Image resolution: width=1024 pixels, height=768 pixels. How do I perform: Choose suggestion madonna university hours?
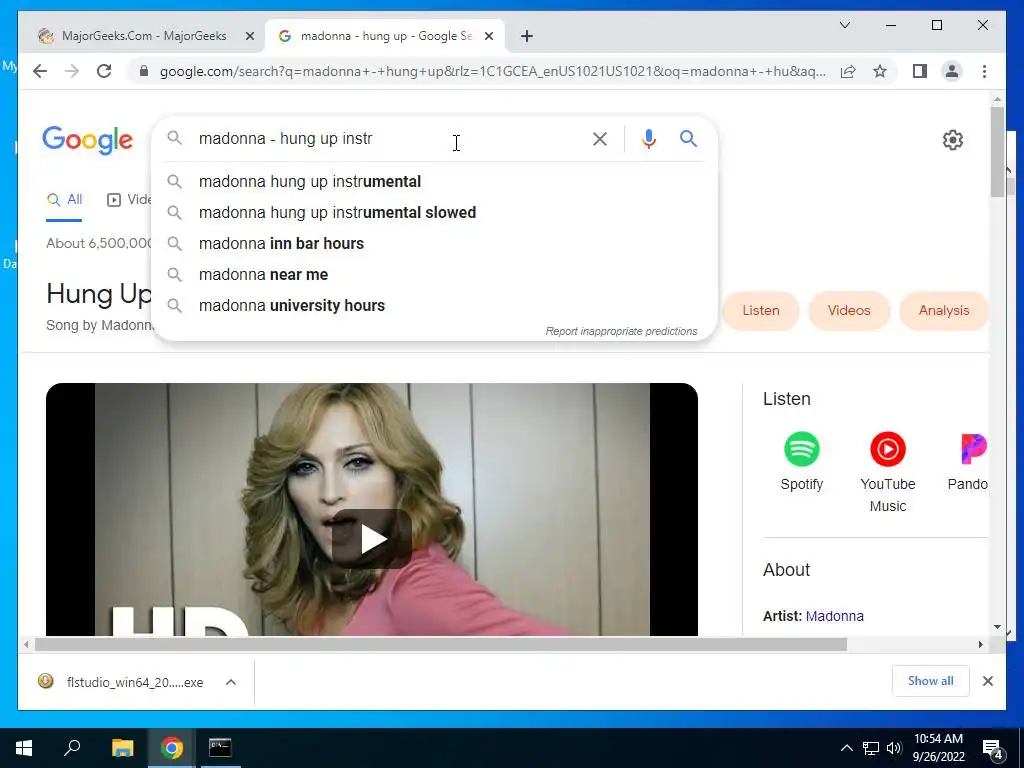coord(434,306)
